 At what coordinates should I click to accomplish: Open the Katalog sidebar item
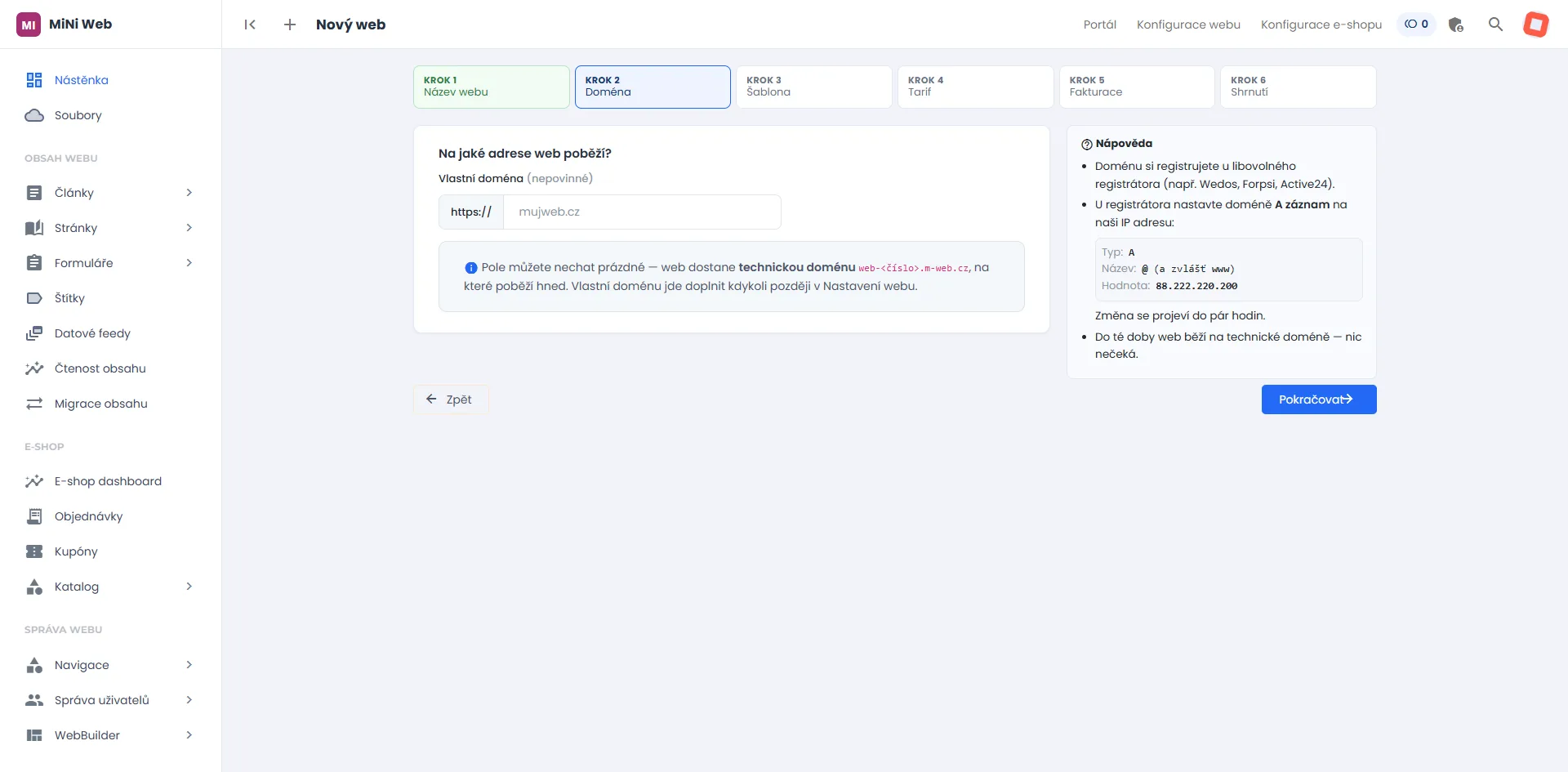click(77, 587)
